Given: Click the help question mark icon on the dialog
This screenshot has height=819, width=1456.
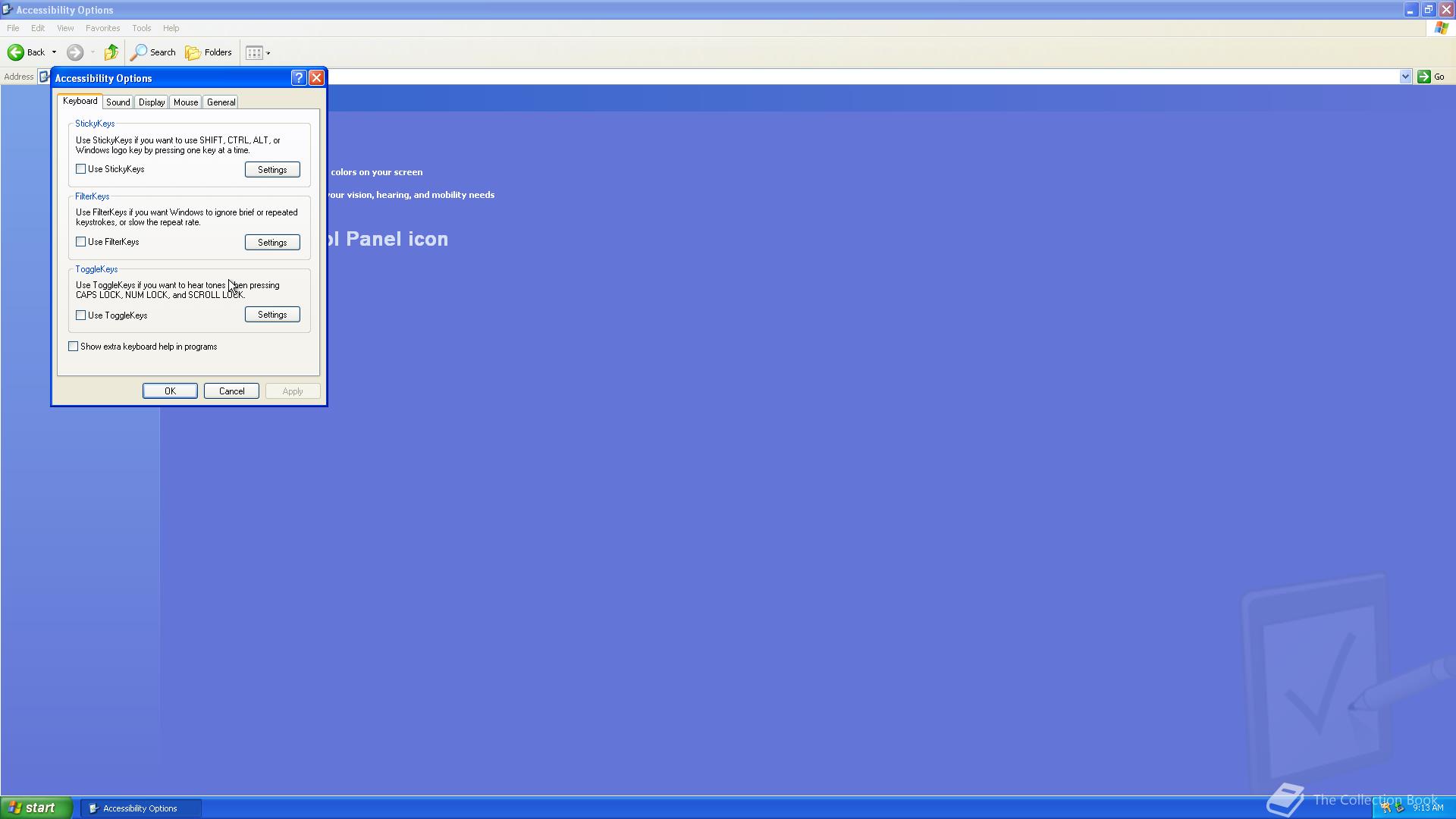Looking at the screenshot, I should (298, 77).
